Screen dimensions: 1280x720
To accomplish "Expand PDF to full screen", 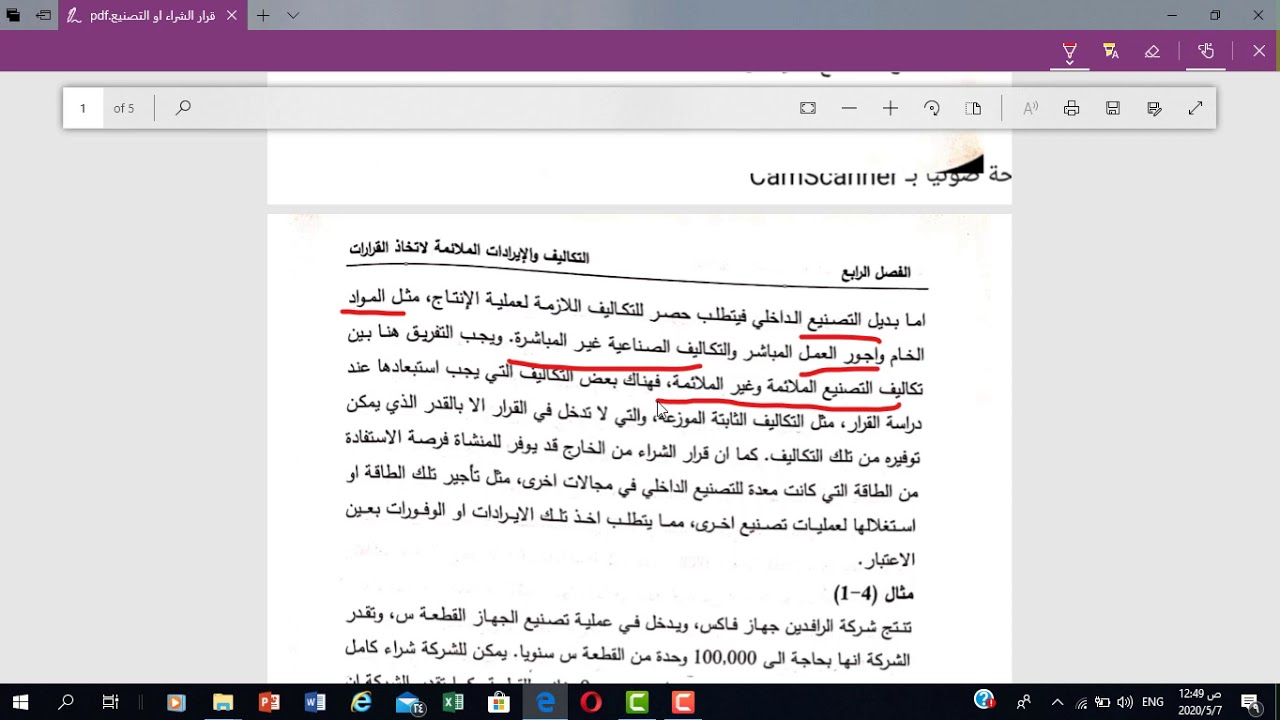I will [1196, 108].
